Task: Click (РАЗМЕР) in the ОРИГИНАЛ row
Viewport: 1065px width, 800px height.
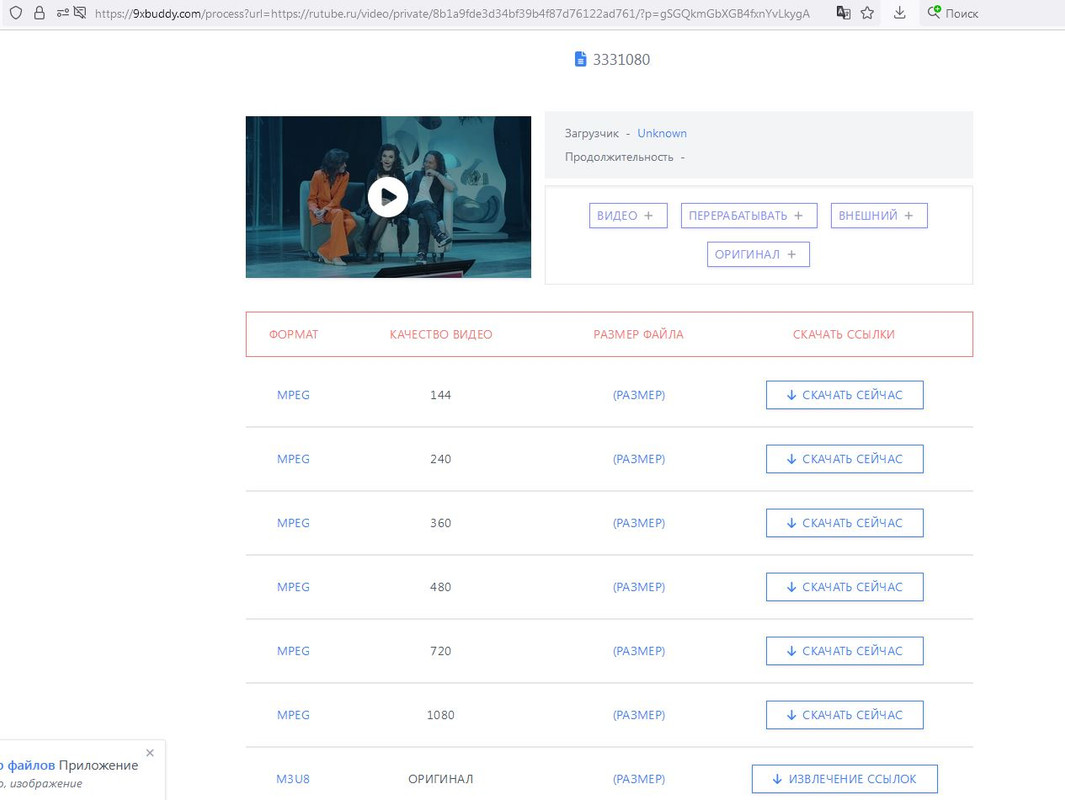Action: click(639, 779)
